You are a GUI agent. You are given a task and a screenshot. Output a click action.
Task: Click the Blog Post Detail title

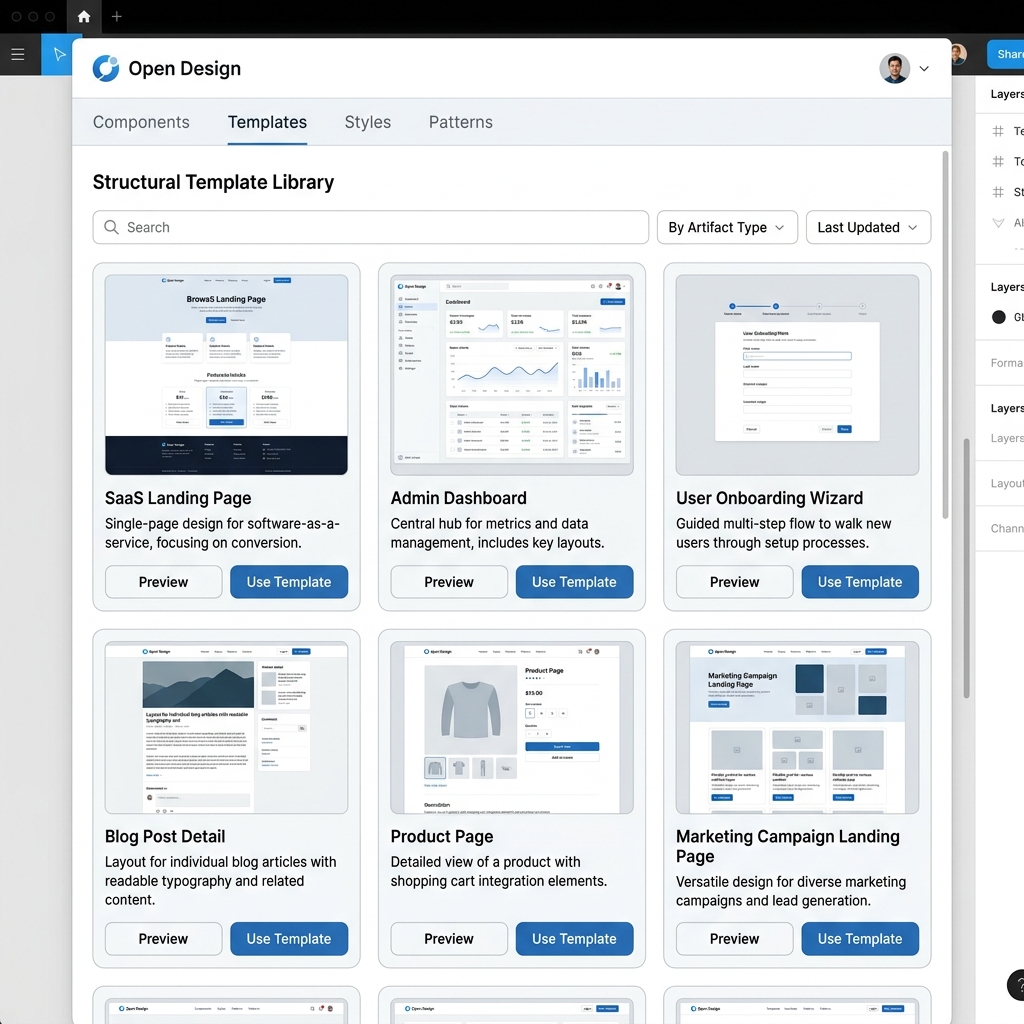[165, 836]
